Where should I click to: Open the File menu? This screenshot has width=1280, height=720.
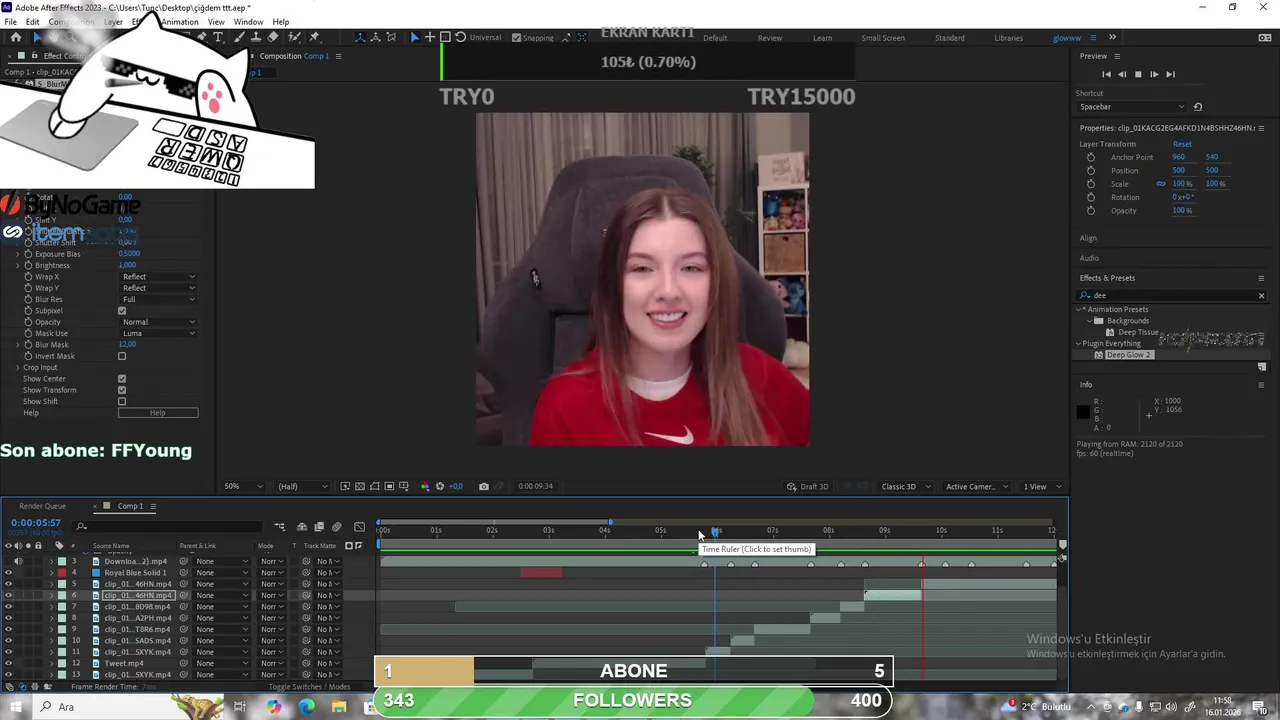click(x=10, y=22)
